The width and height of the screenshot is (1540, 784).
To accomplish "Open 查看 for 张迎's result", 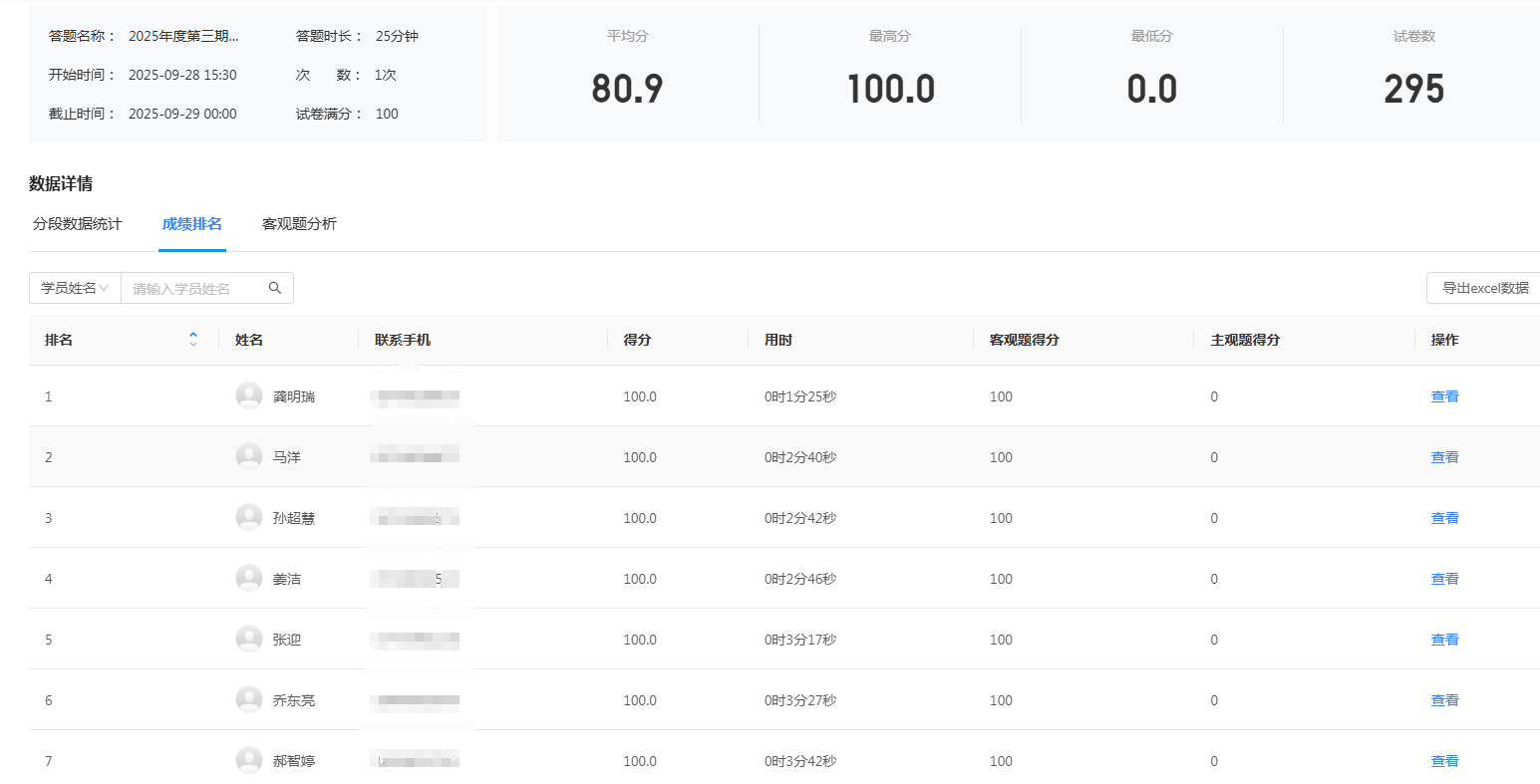I will [x=1444, y=640].
